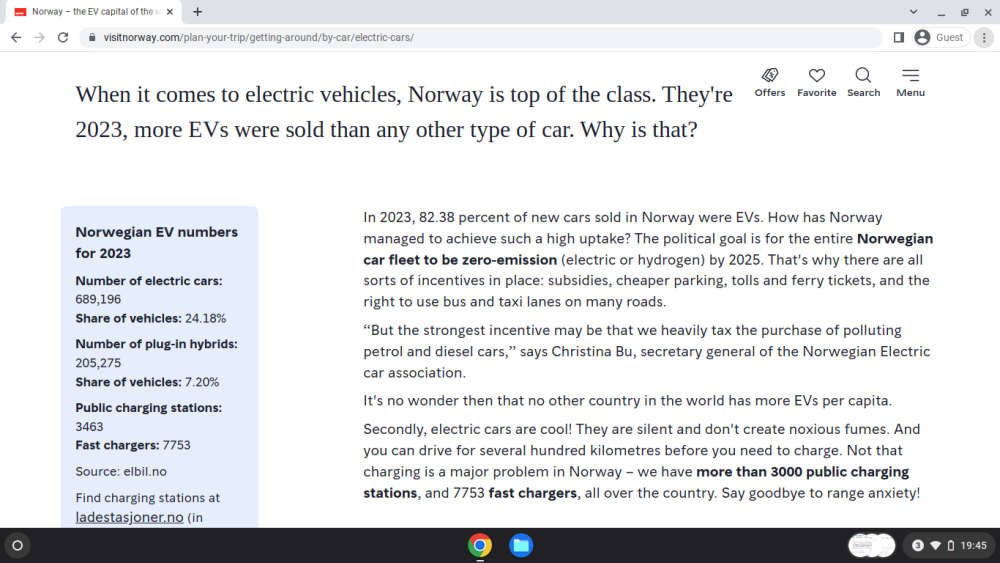Click the battery status icon

(950, 545)
